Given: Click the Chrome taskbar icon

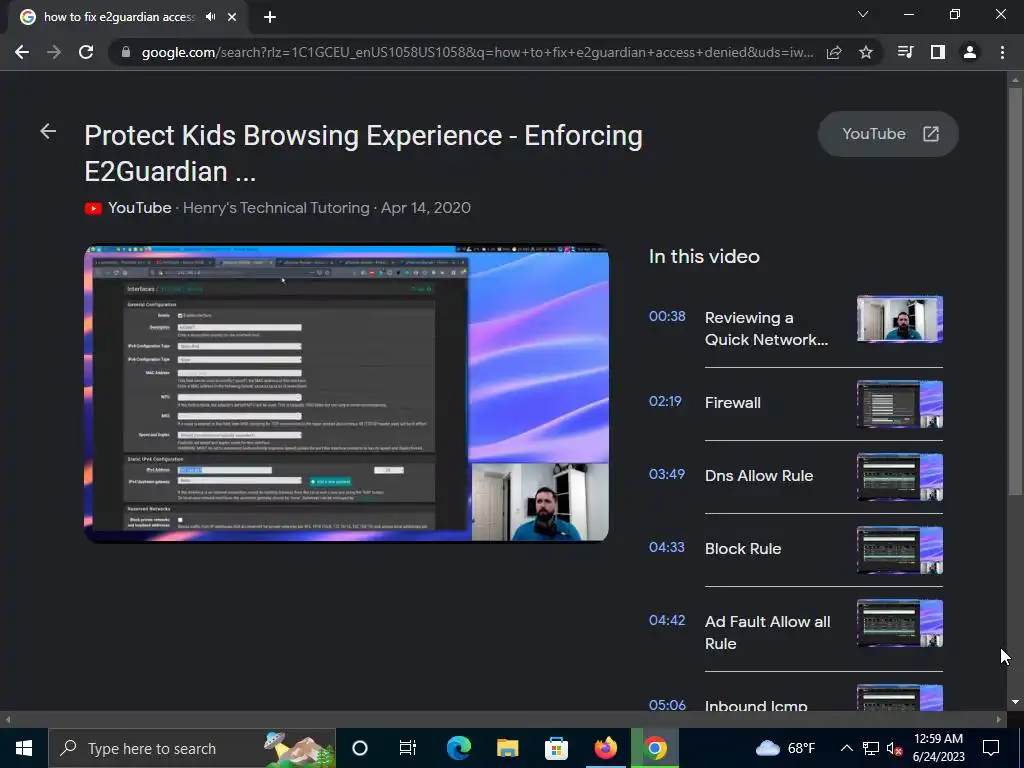Looking at the screenshot, I should point(655,748).
